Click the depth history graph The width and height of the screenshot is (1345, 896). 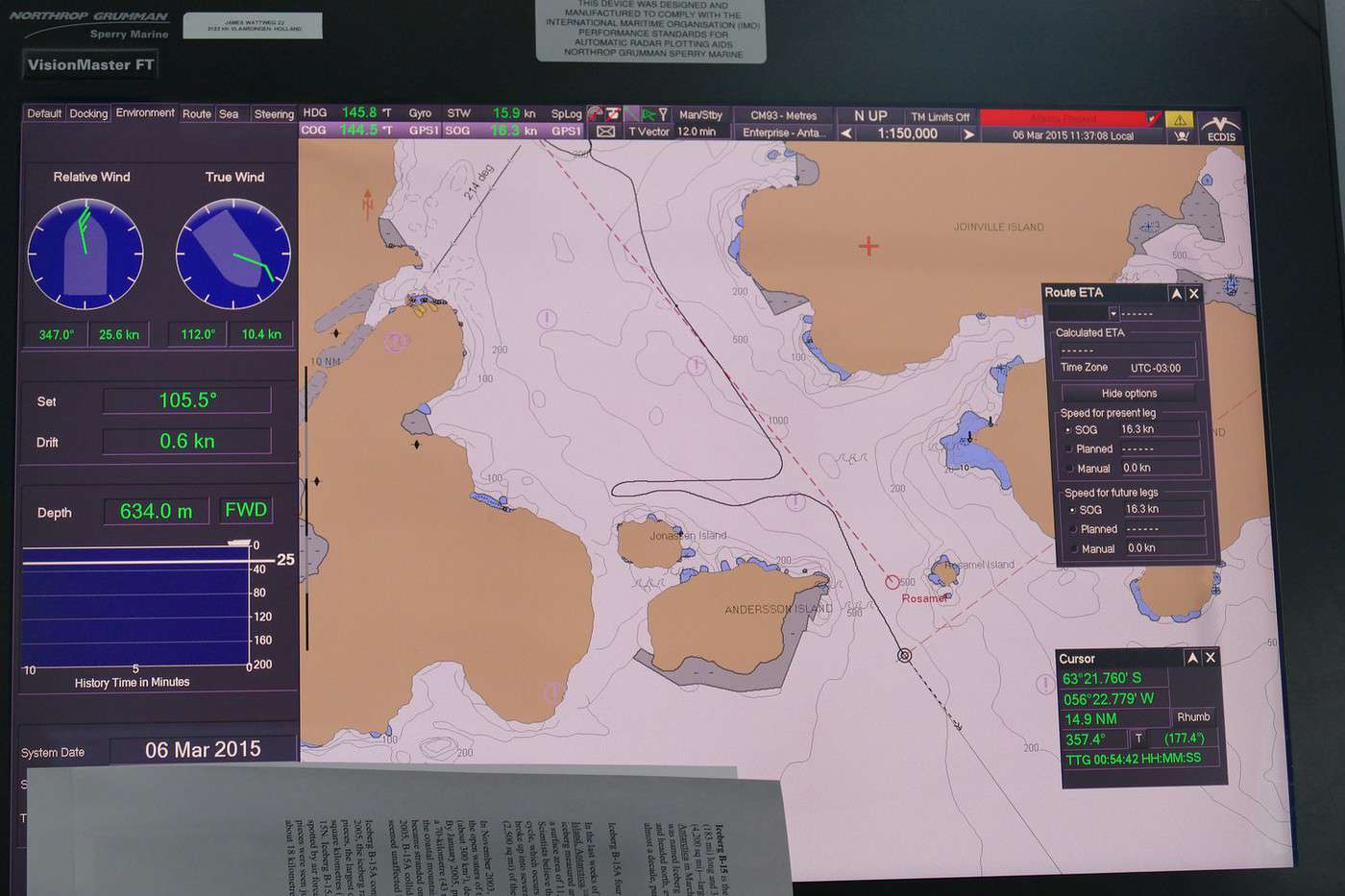136,607
